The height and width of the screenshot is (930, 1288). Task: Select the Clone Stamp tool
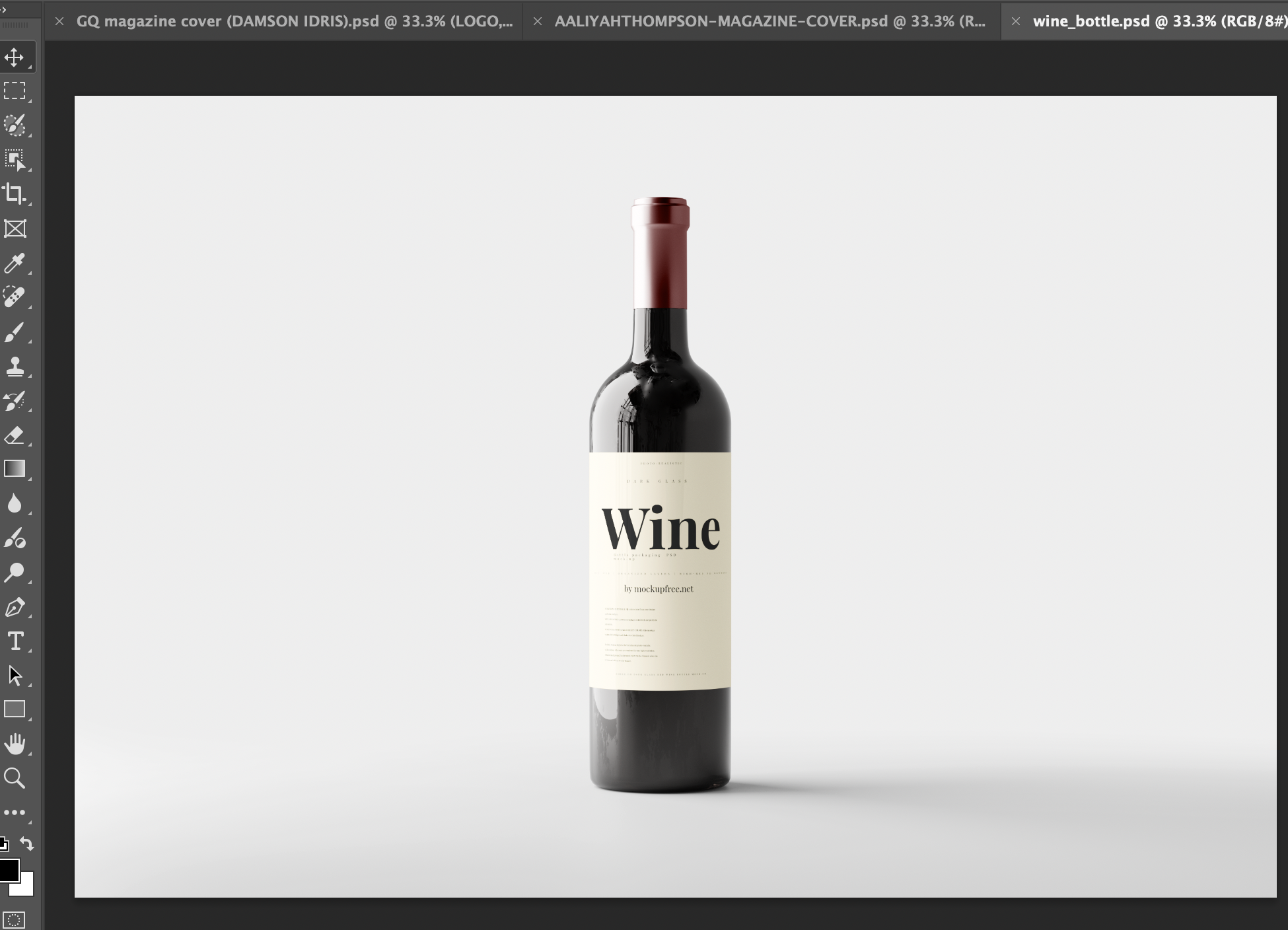click(15, 366)
